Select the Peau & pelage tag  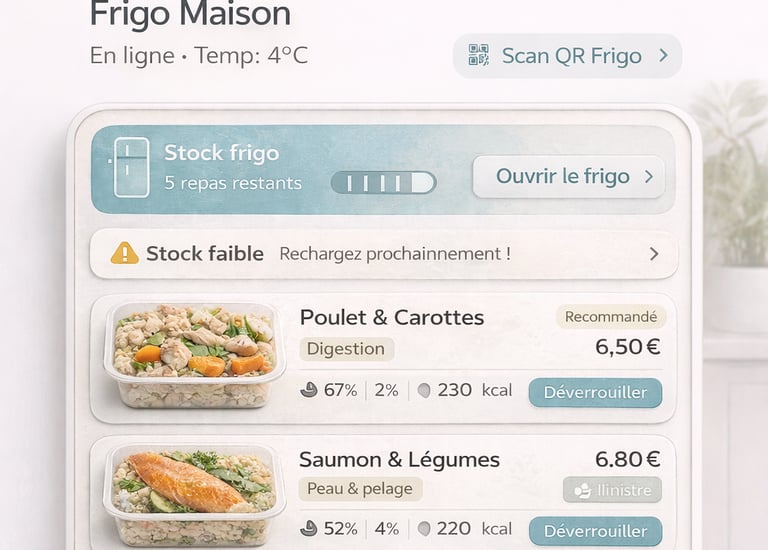coord(360,489)
